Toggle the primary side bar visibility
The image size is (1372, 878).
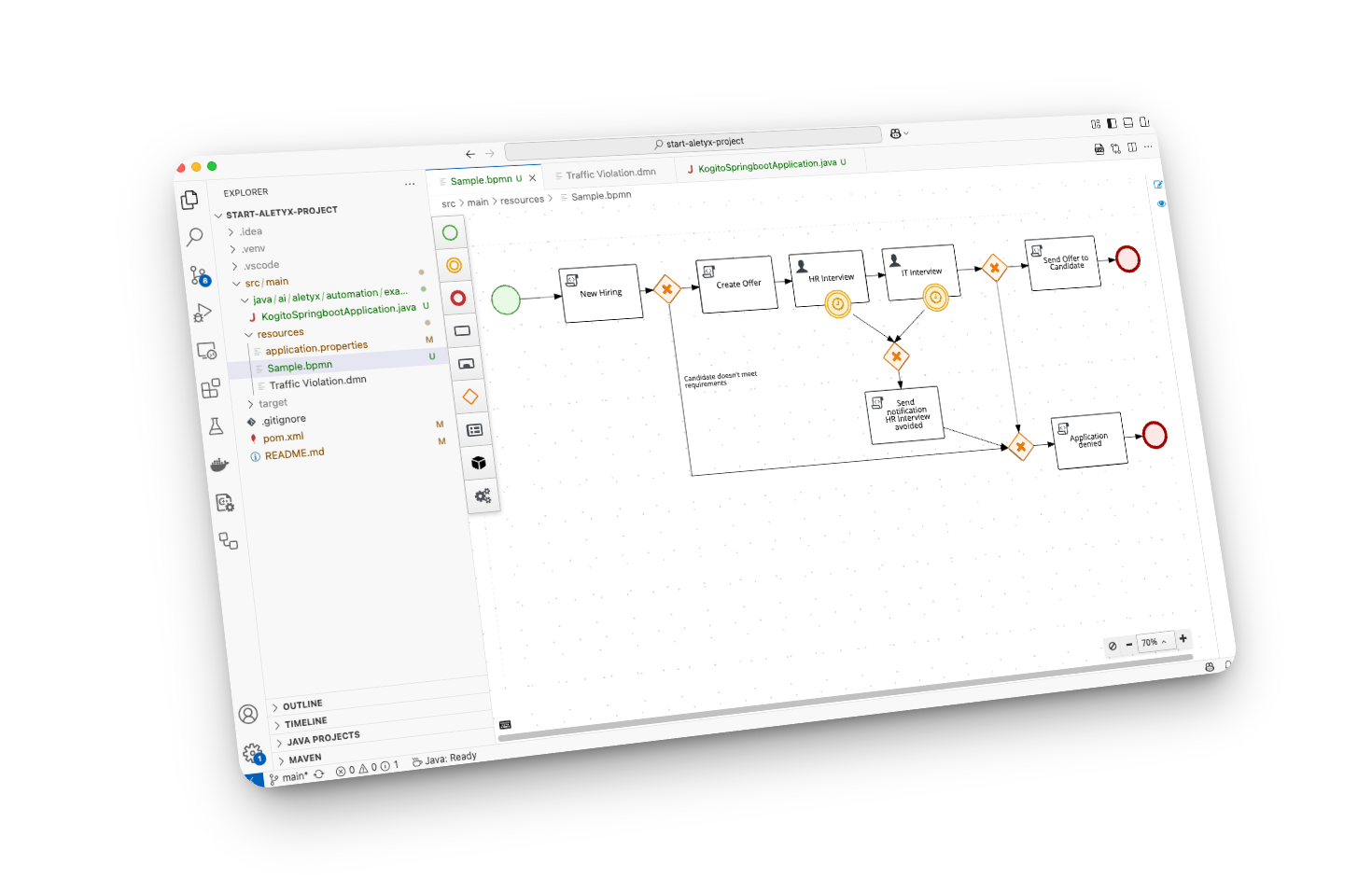(1112, 123)
